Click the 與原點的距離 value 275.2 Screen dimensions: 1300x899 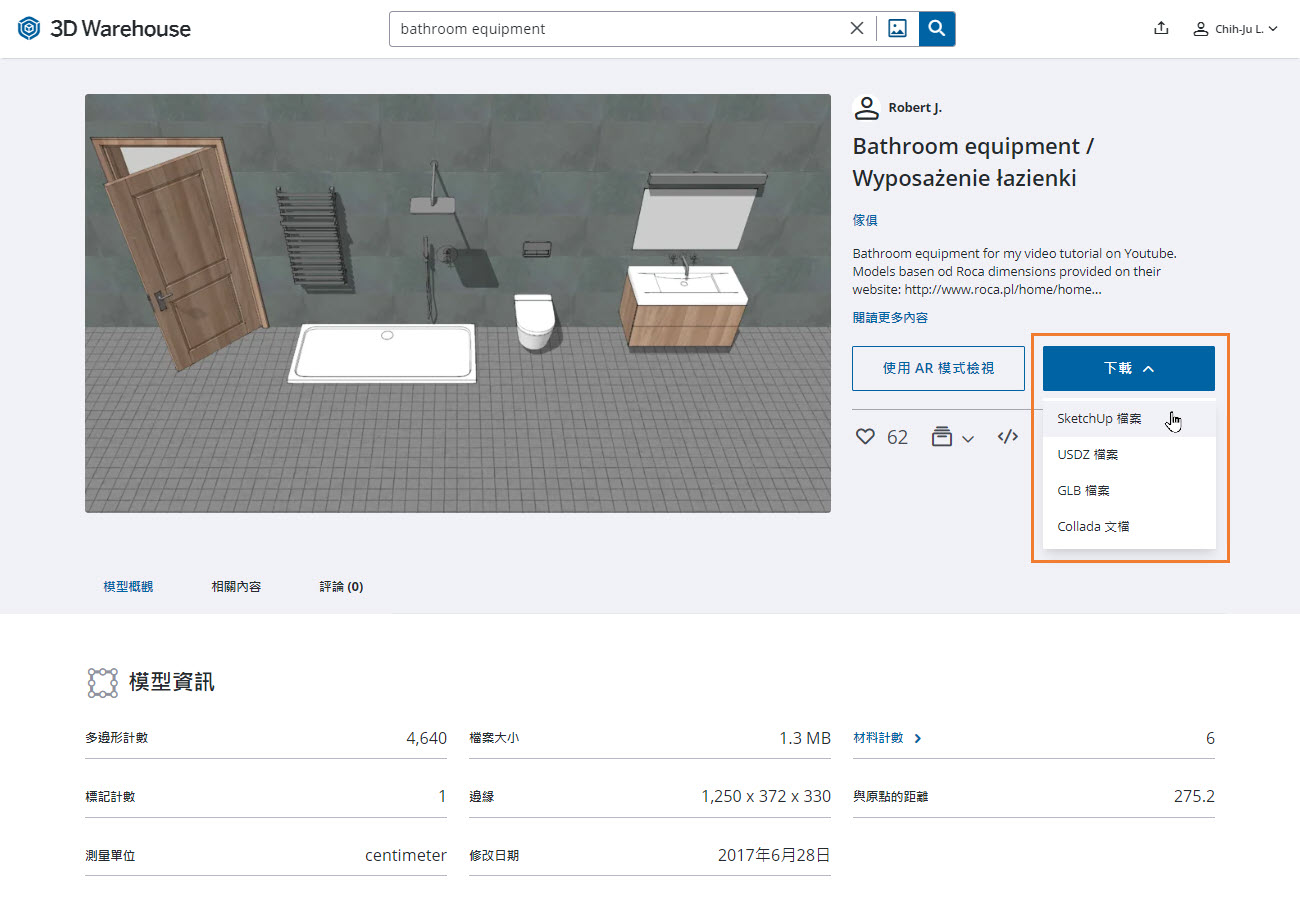tap(1194, 797)
